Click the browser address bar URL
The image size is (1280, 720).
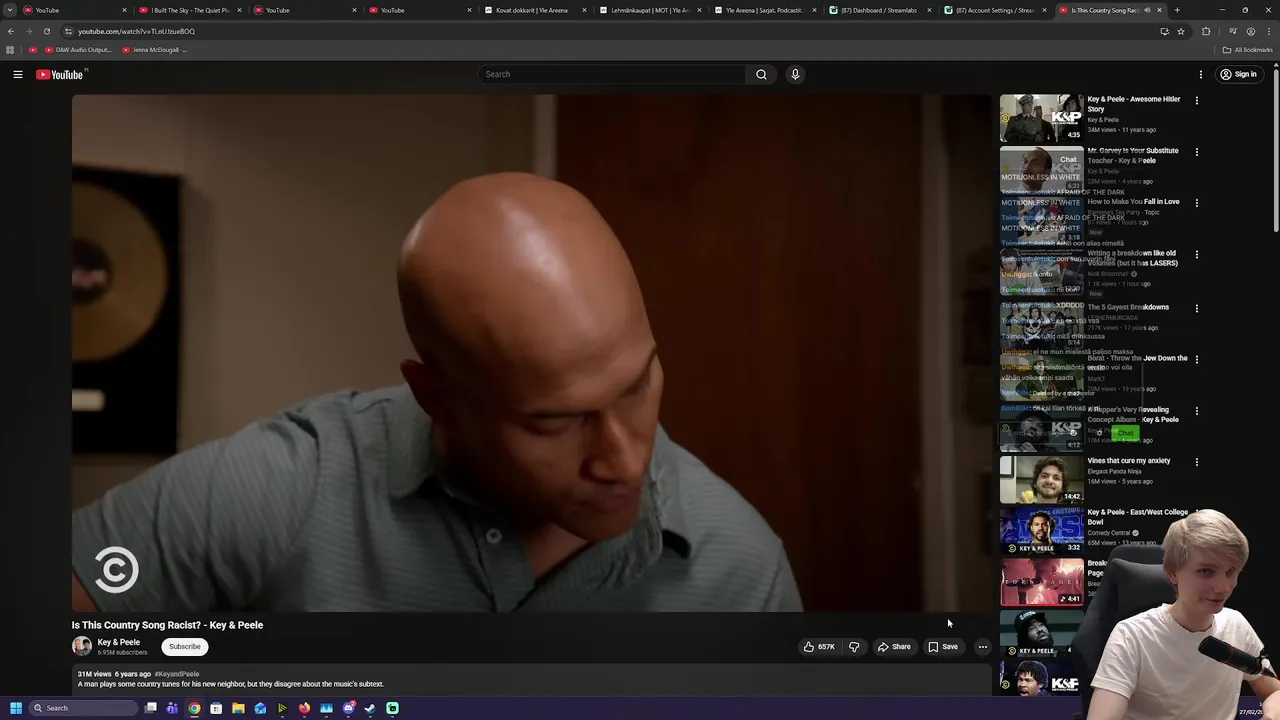[x=136, y=31]
